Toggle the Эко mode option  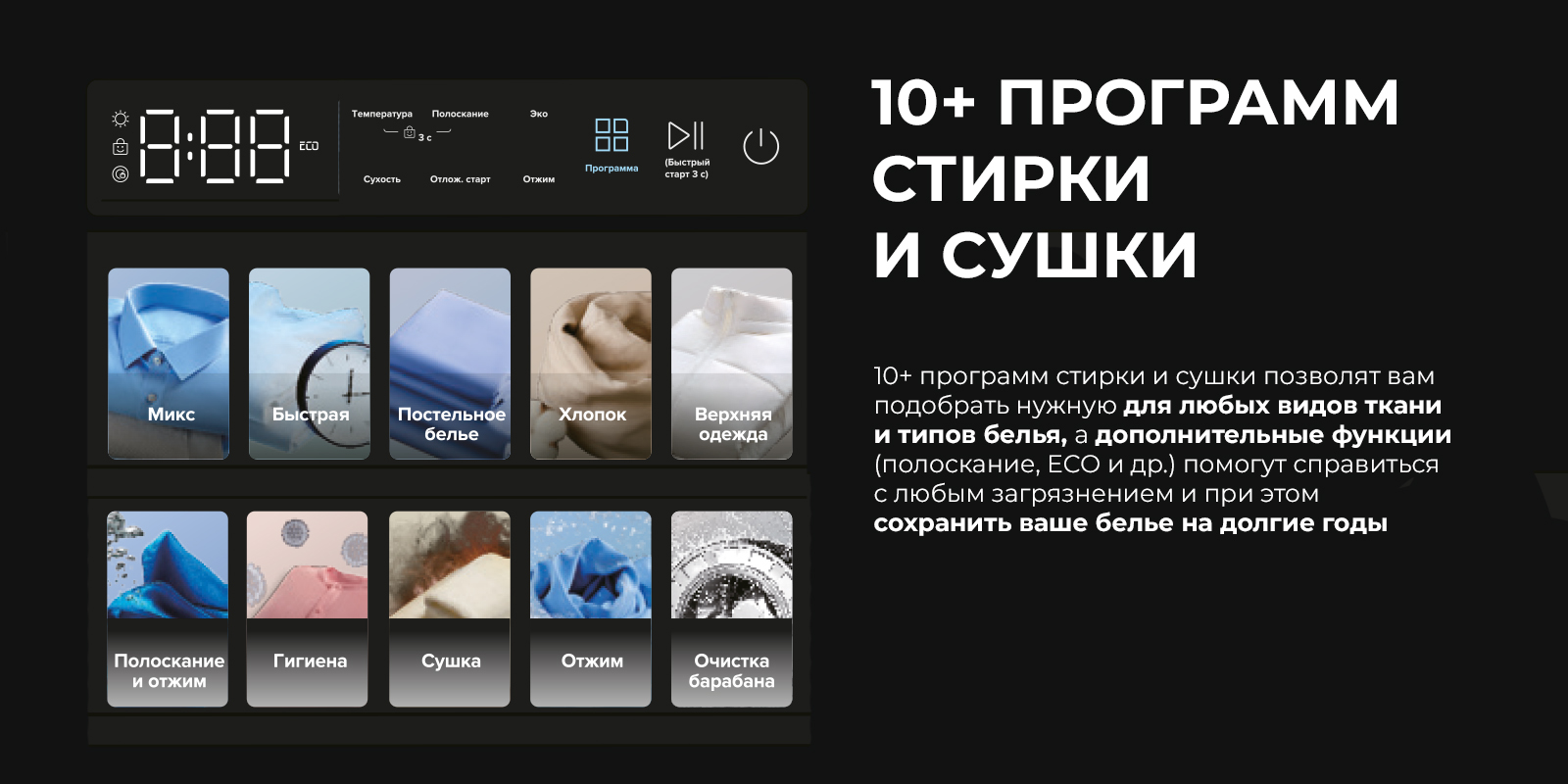(539, 114)
